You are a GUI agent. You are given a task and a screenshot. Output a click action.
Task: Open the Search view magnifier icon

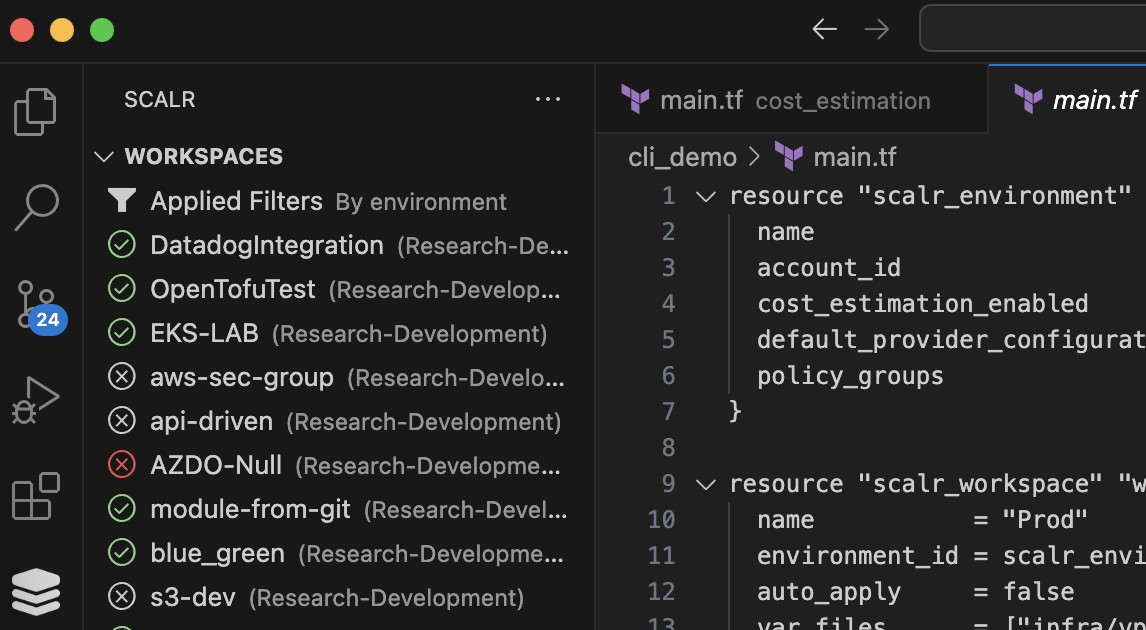(x=35, y=208)
